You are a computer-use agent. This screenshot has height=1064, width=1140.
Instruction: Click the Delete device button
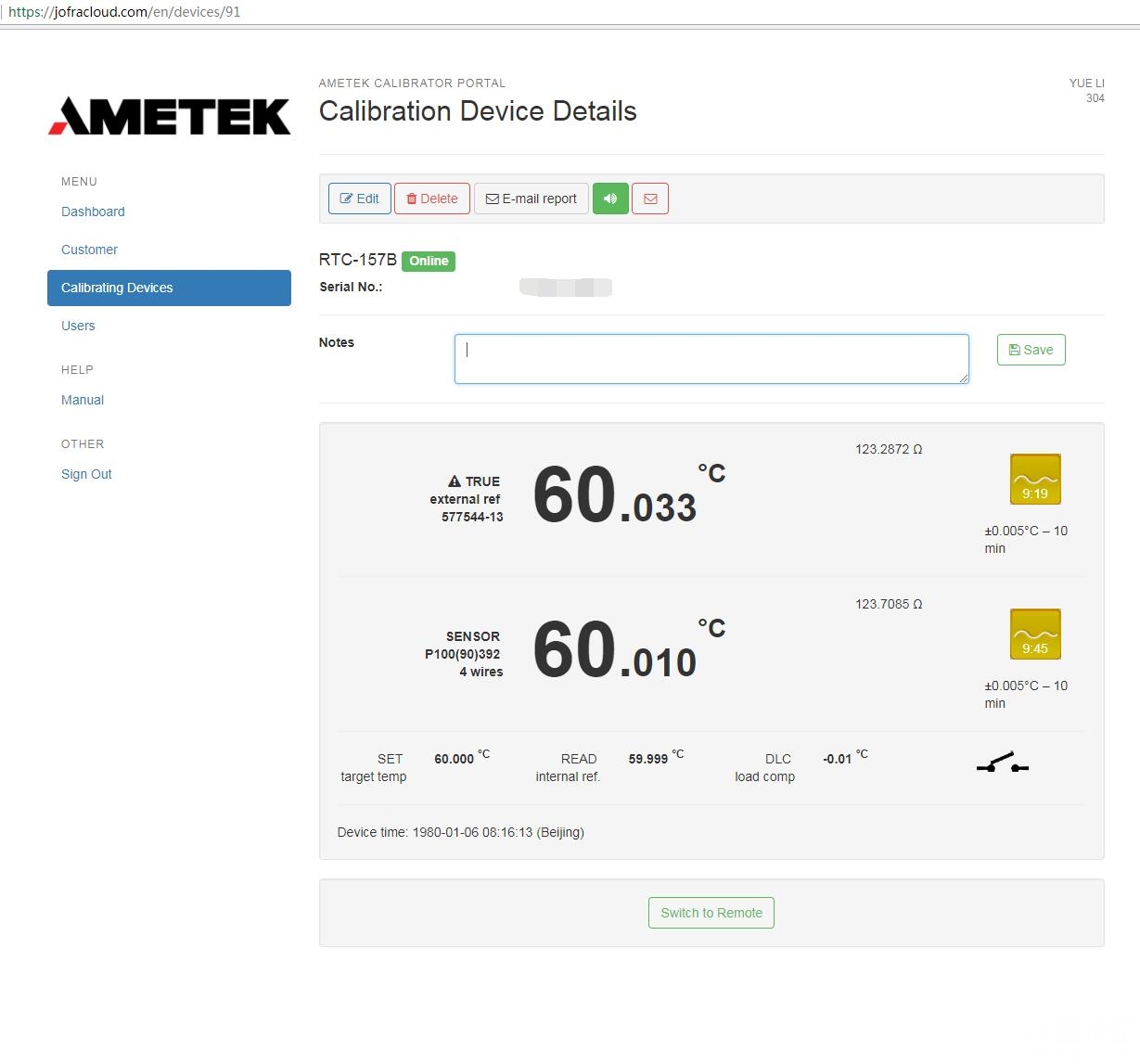click(432, 199)
